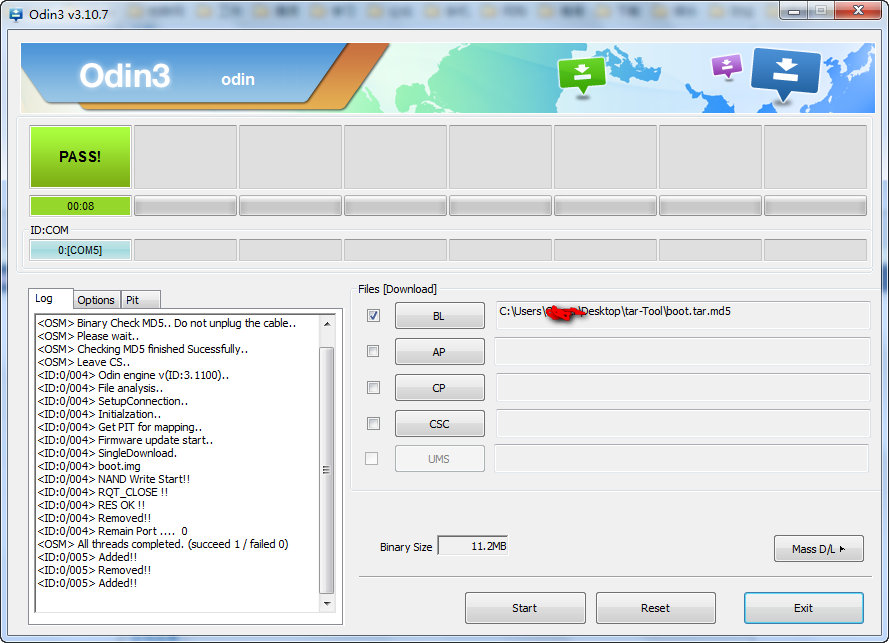
Task: Enable the AP file checkbox
Action: [x=373, y=351]
